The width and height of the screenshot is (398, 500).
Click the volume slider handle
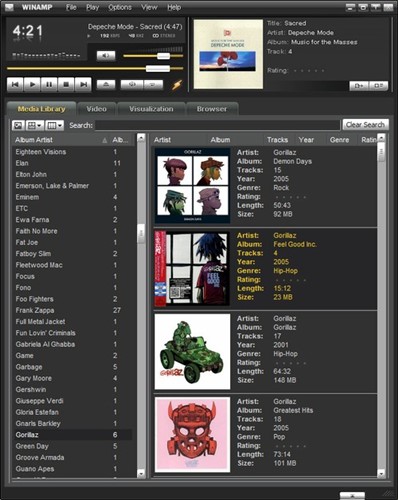[x=163, y=56]
